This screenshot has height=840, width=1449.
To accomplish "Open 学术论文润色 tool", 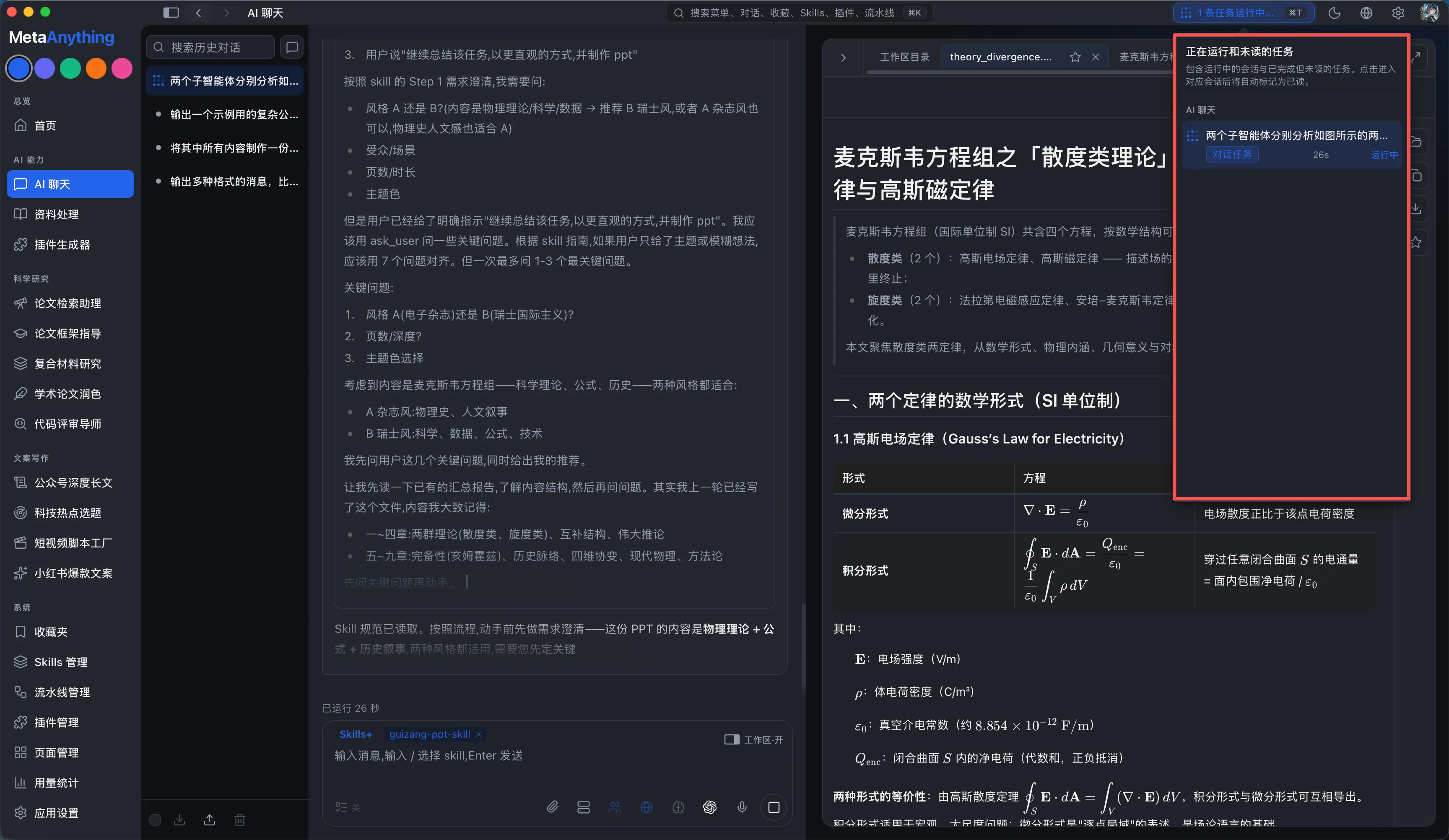I will point(70,394).
